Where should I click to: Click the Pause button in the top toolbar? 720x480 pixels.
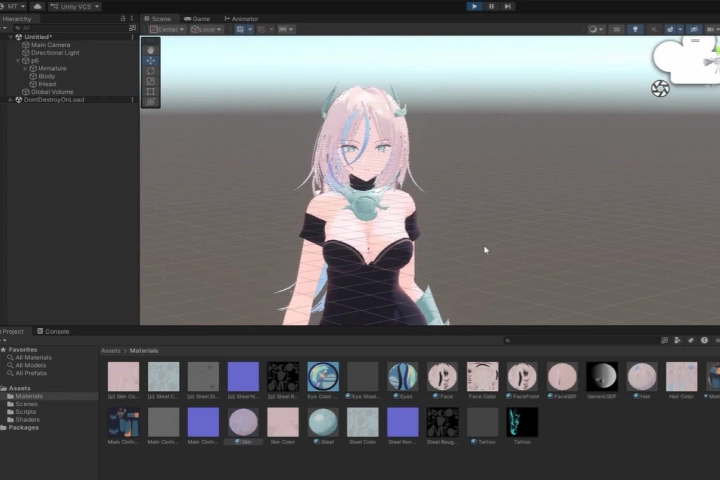(x=491, y=6)
